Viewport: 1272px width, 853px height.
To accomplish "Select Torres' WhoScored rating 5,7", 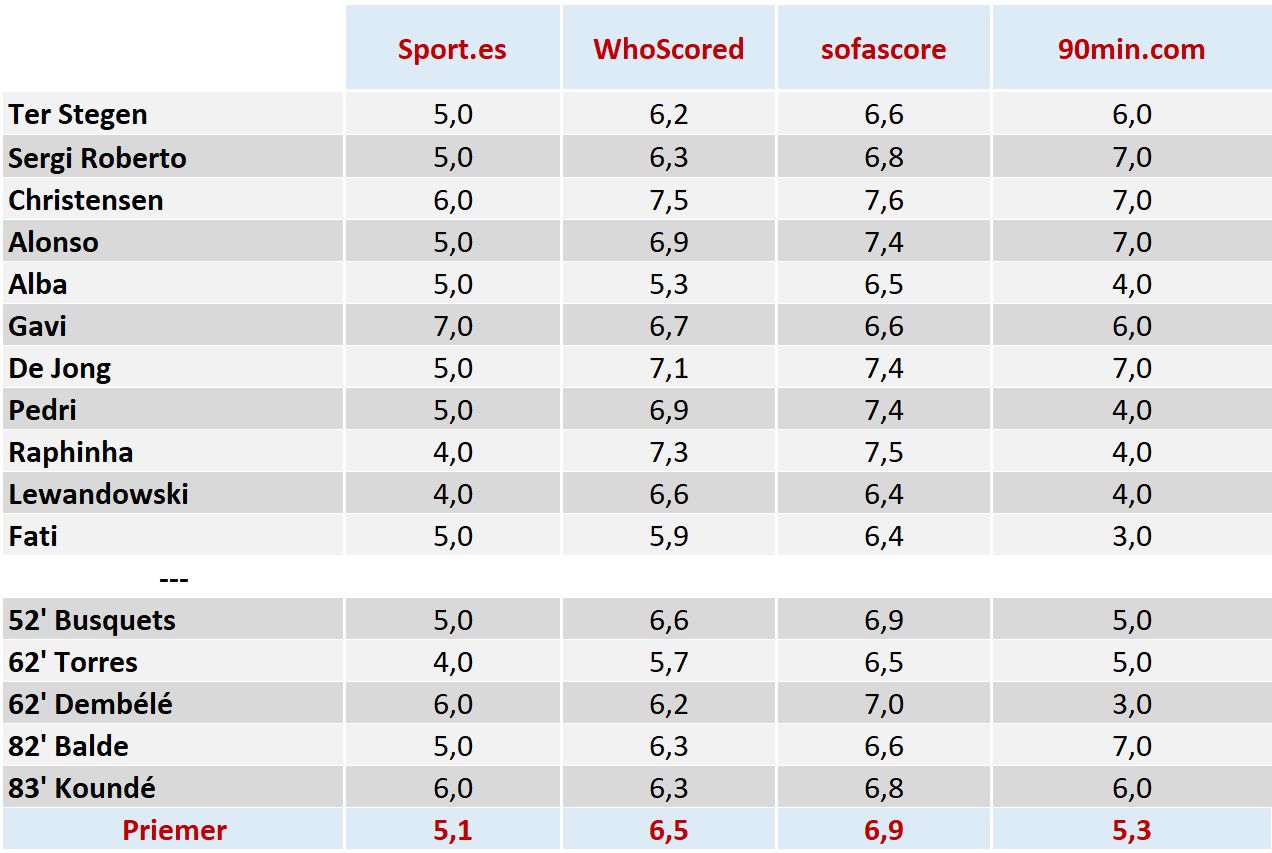I will pos(668,662).
